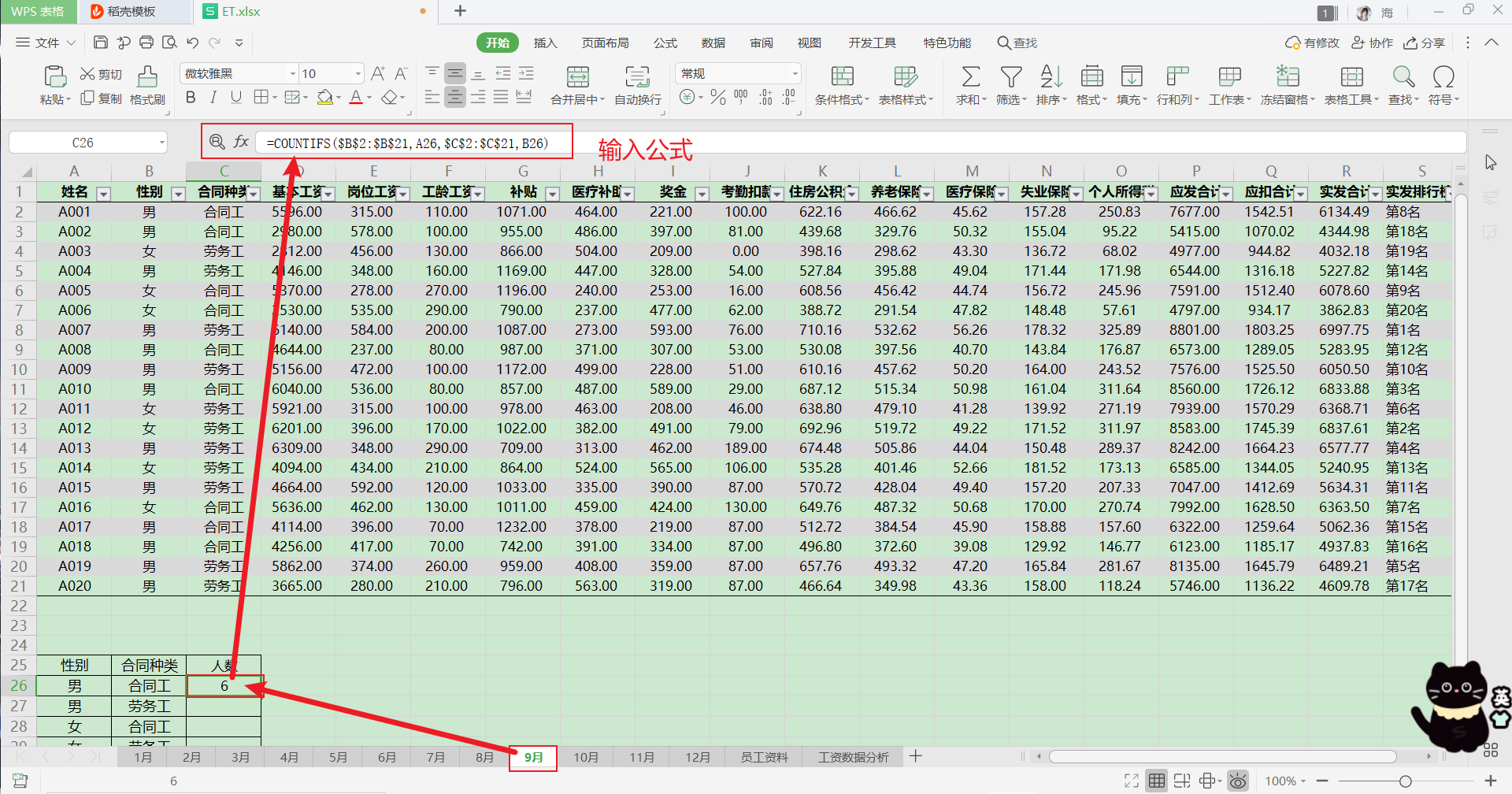Click the Undo arrow icon

coord(193,43)
